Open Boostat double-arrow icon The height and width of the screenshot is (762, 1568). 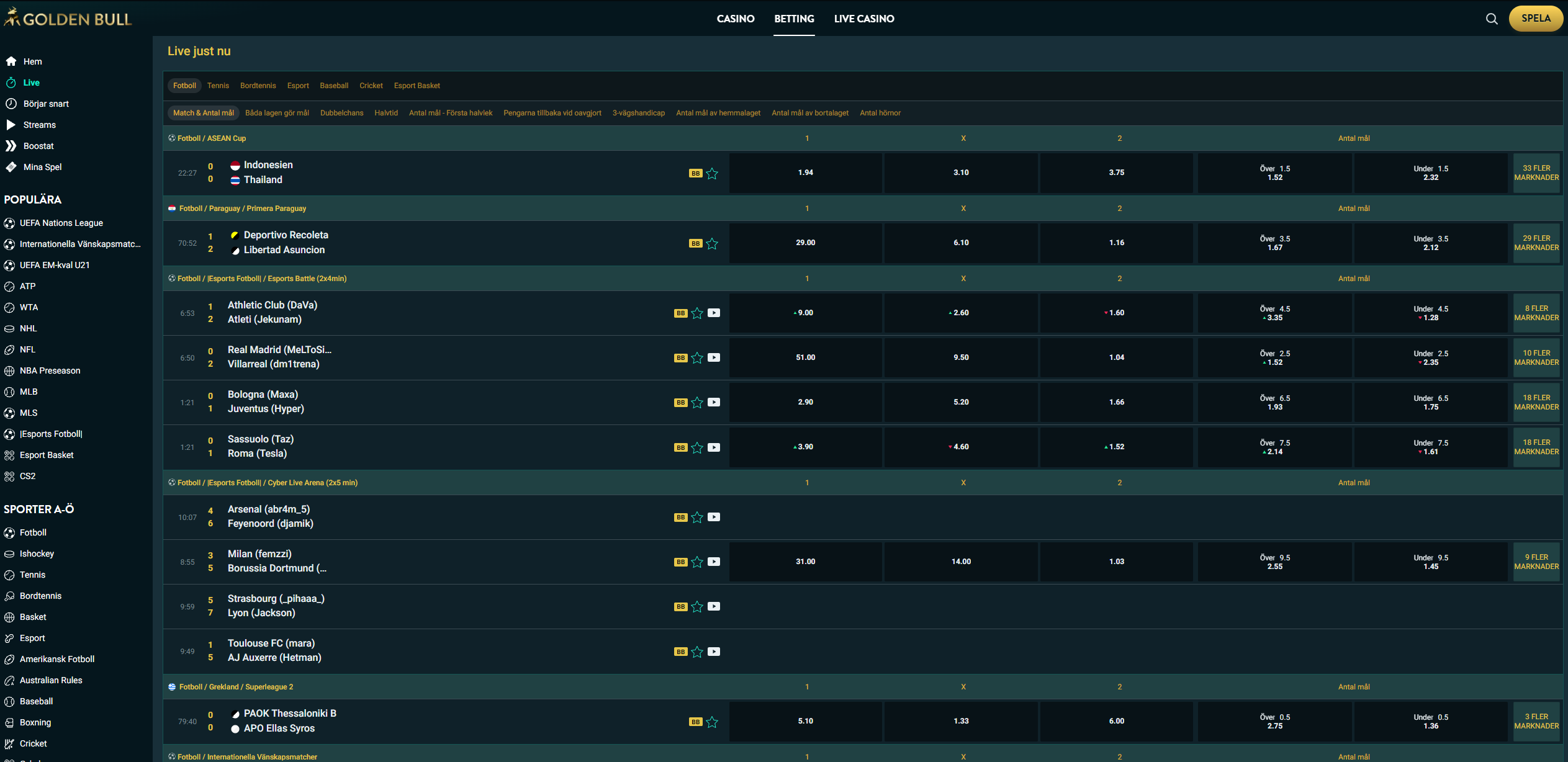(x=11, y=146)
